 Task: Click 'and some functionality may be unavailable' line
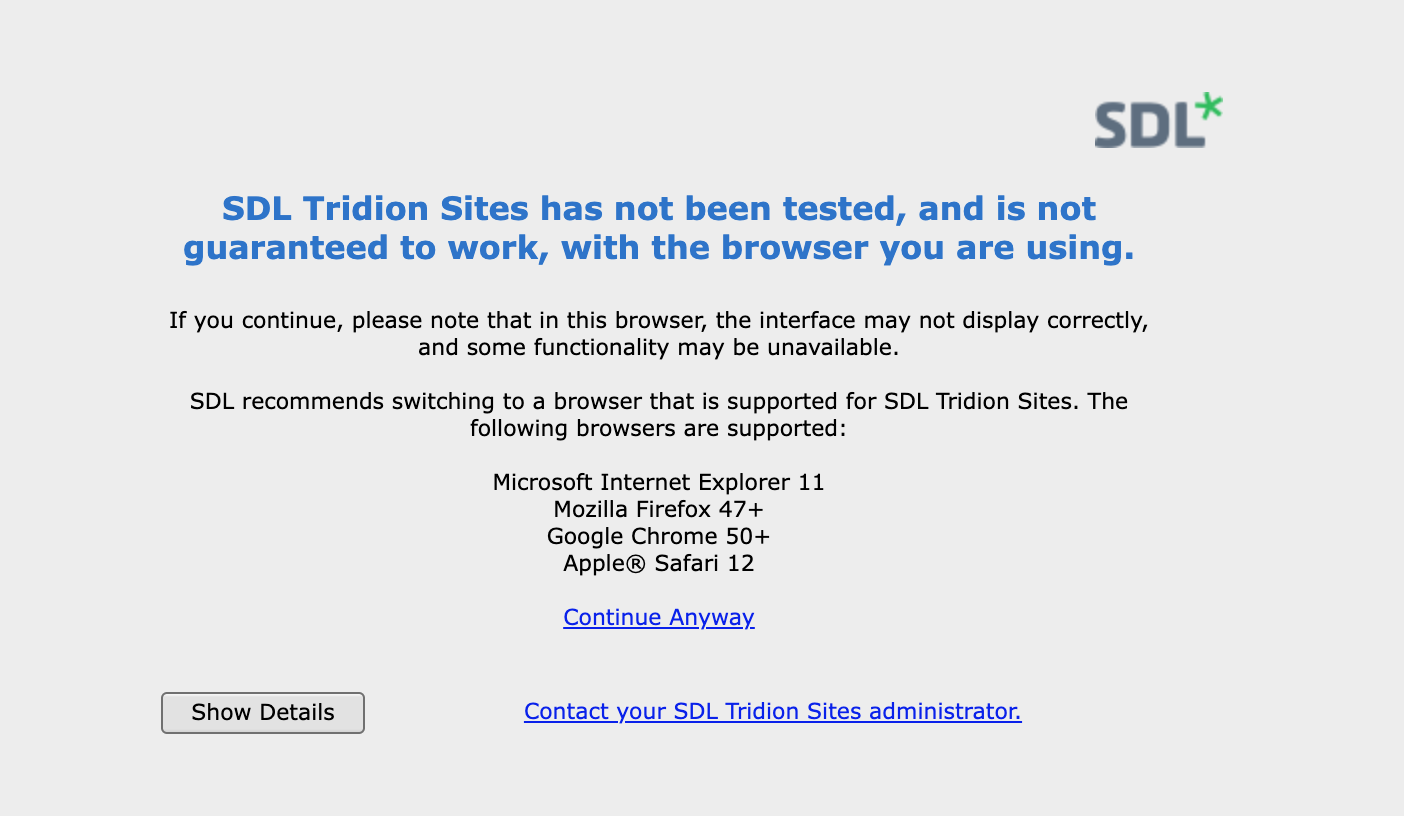pos(659,348)
